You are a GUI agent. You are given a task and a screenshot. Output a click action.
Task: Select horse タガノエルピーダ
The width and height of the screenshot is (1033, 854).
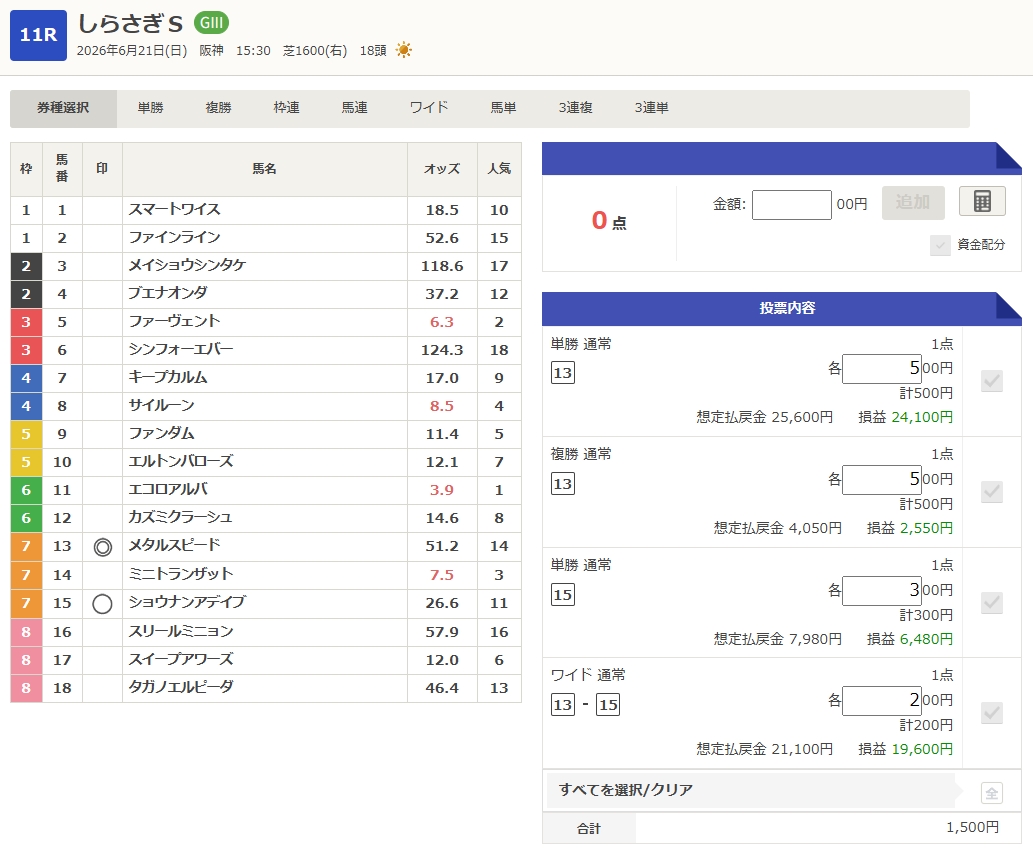(181, 688)
